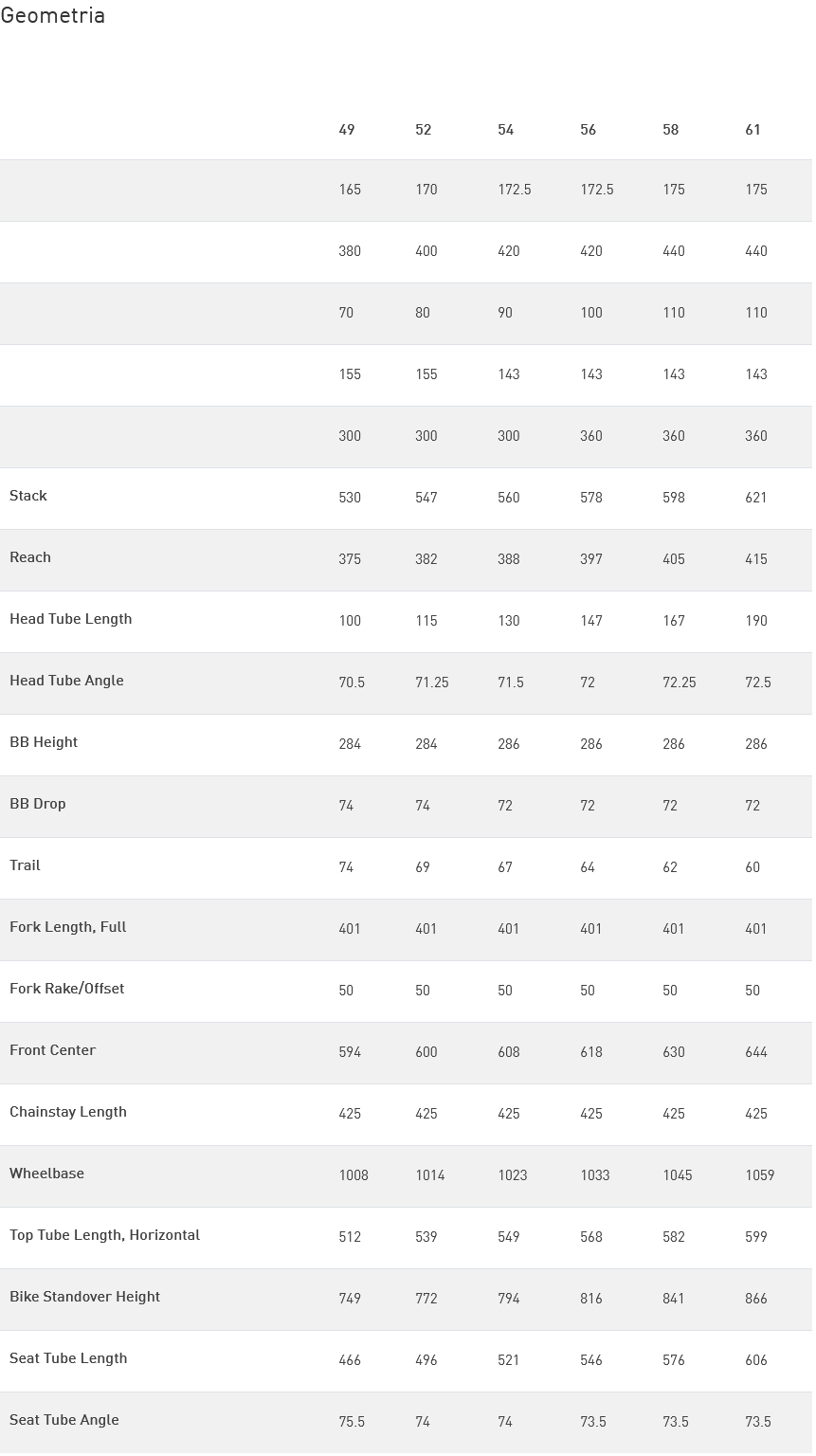Select Top Tube Length, Horizontal label
This screenshot has width=816, height=1456.
105,1235
